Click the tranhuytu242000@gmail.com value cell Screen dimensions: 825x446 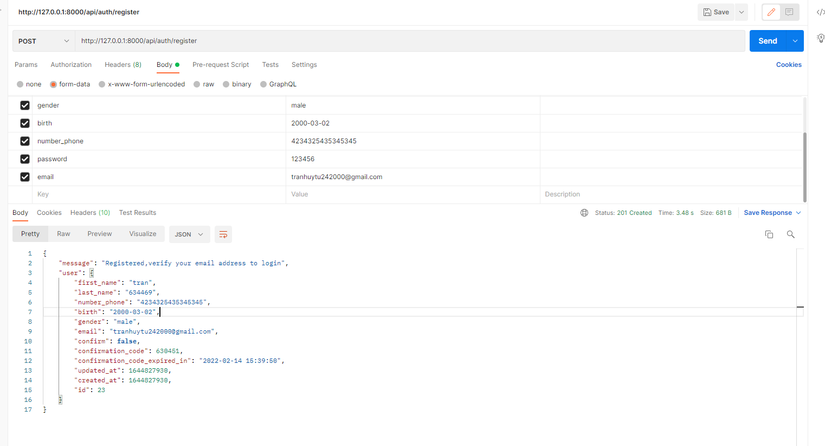tap(413, 177)
